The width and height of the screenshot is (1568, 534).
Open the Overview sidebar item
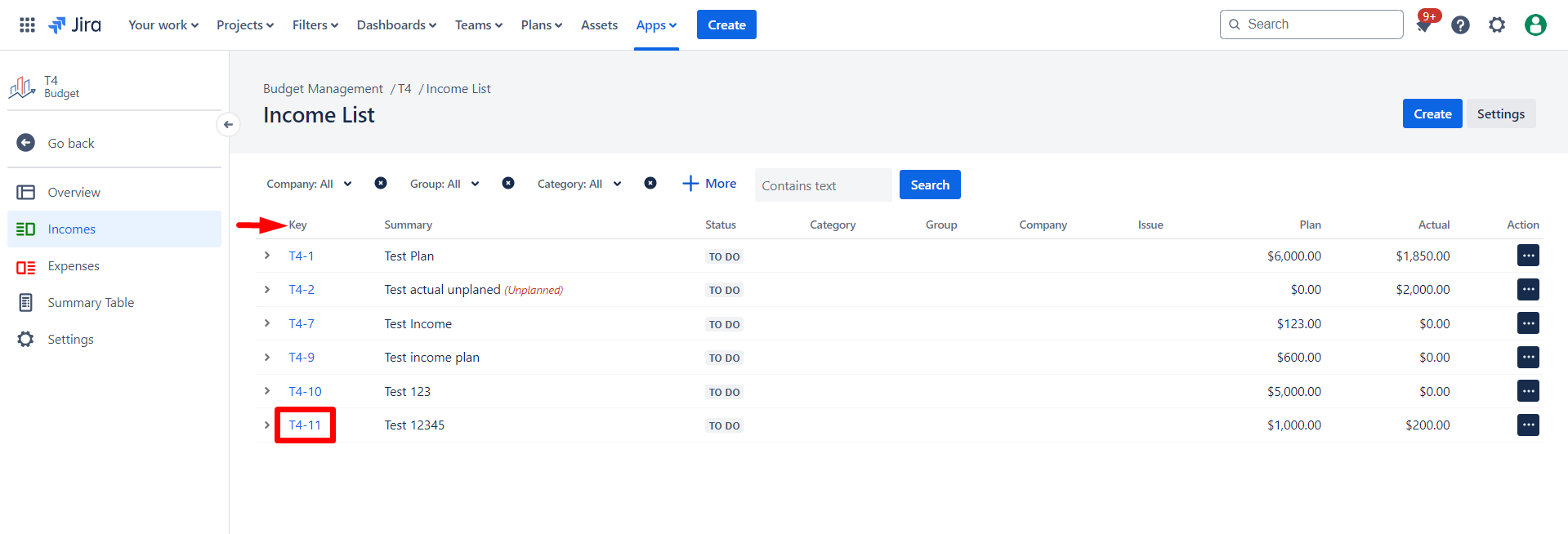(x=114, y=192)
